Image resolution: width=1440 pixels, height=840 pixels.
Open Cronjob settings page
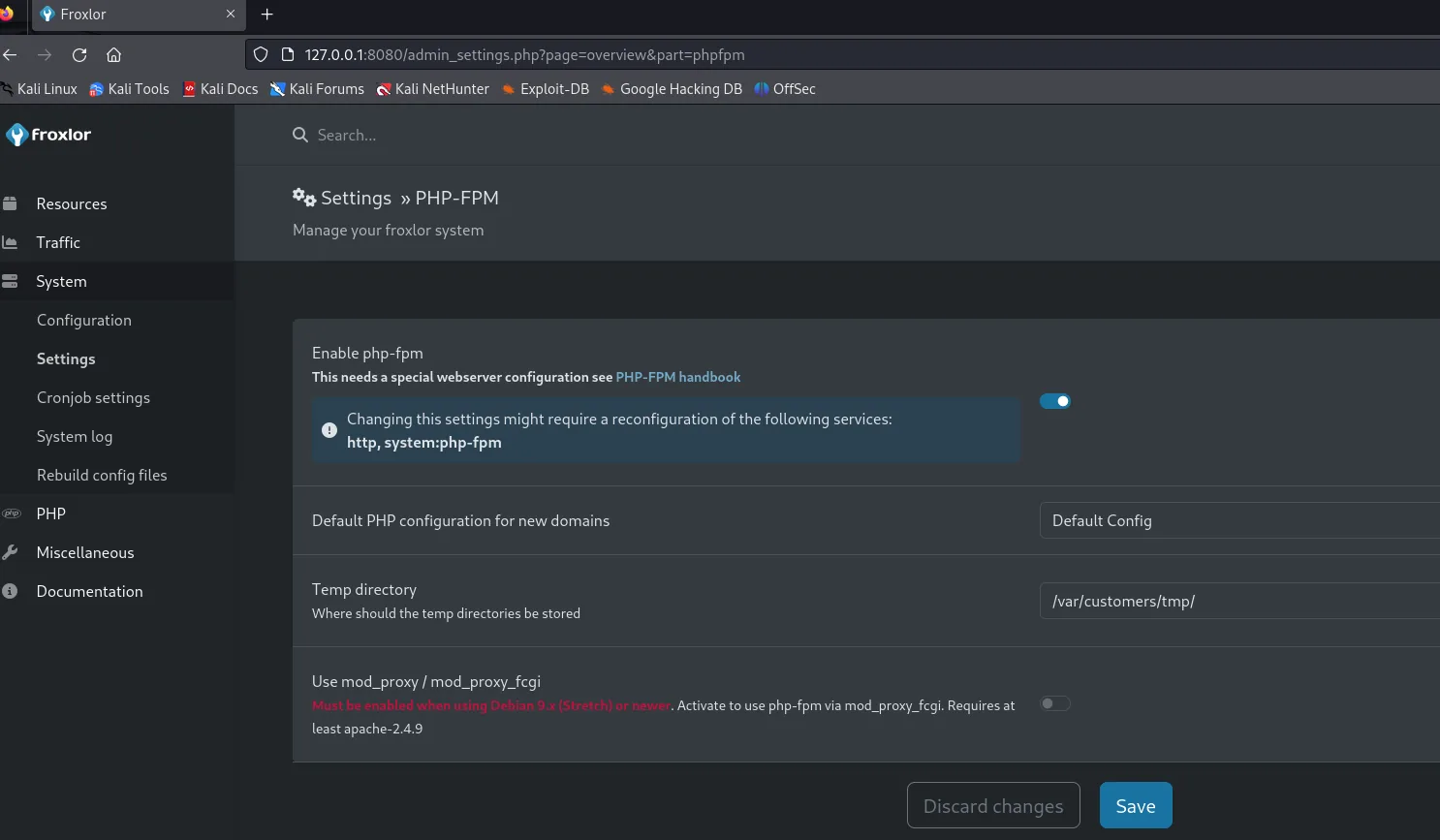tap(93, 397)
